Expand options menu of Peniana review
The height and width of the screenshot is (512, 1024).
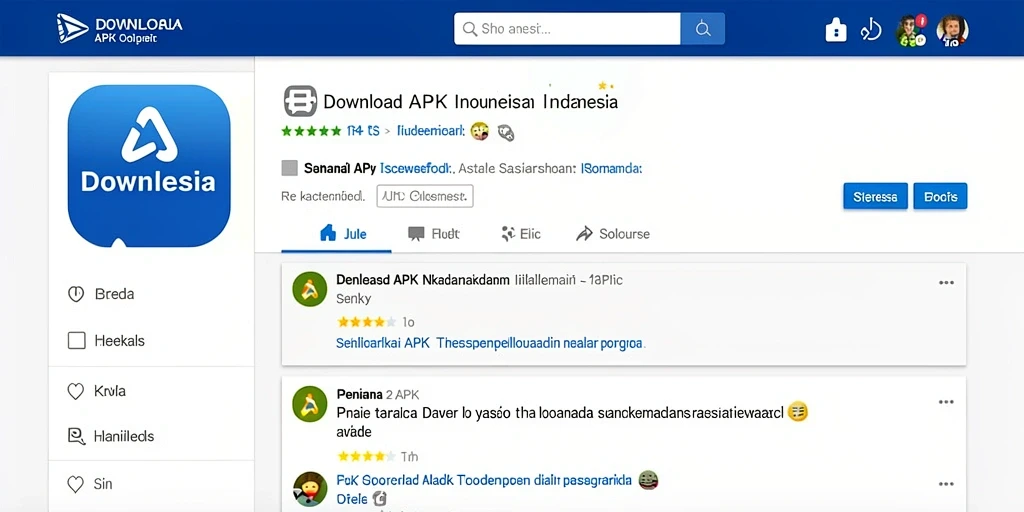click(x=946, y=402)
